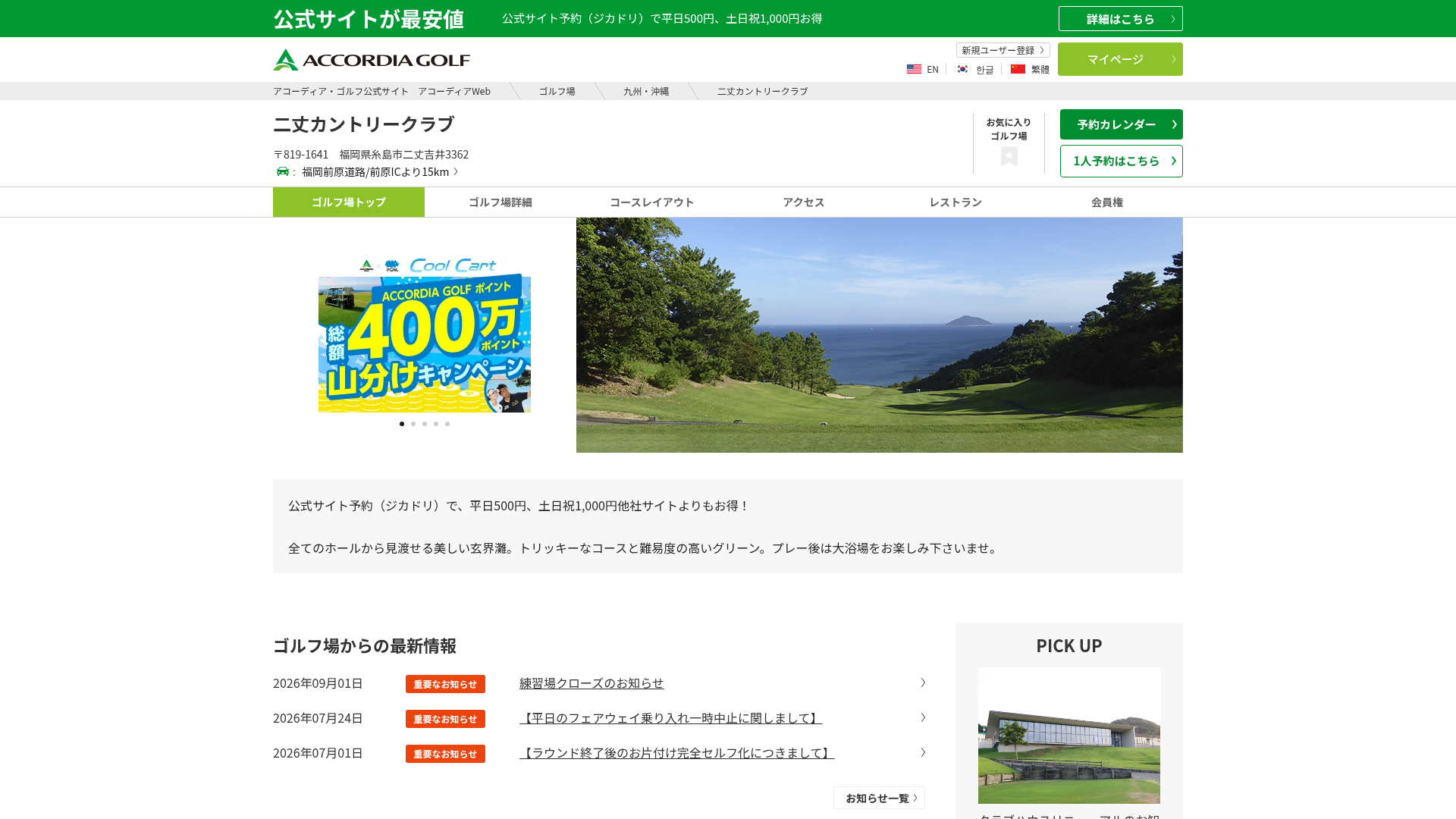Click the 詳細はこちら banner button
1456x819 pixels.
tap(1121, 19)
